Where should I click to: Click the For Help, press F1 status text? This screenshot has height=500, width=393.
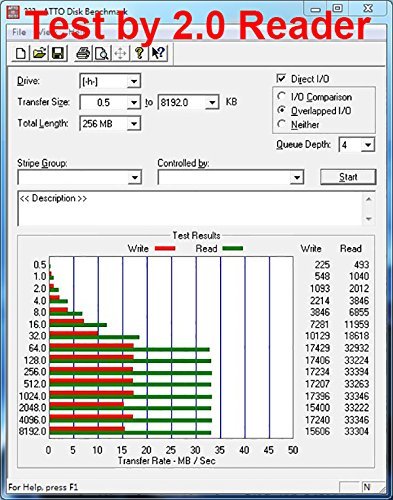43,487
